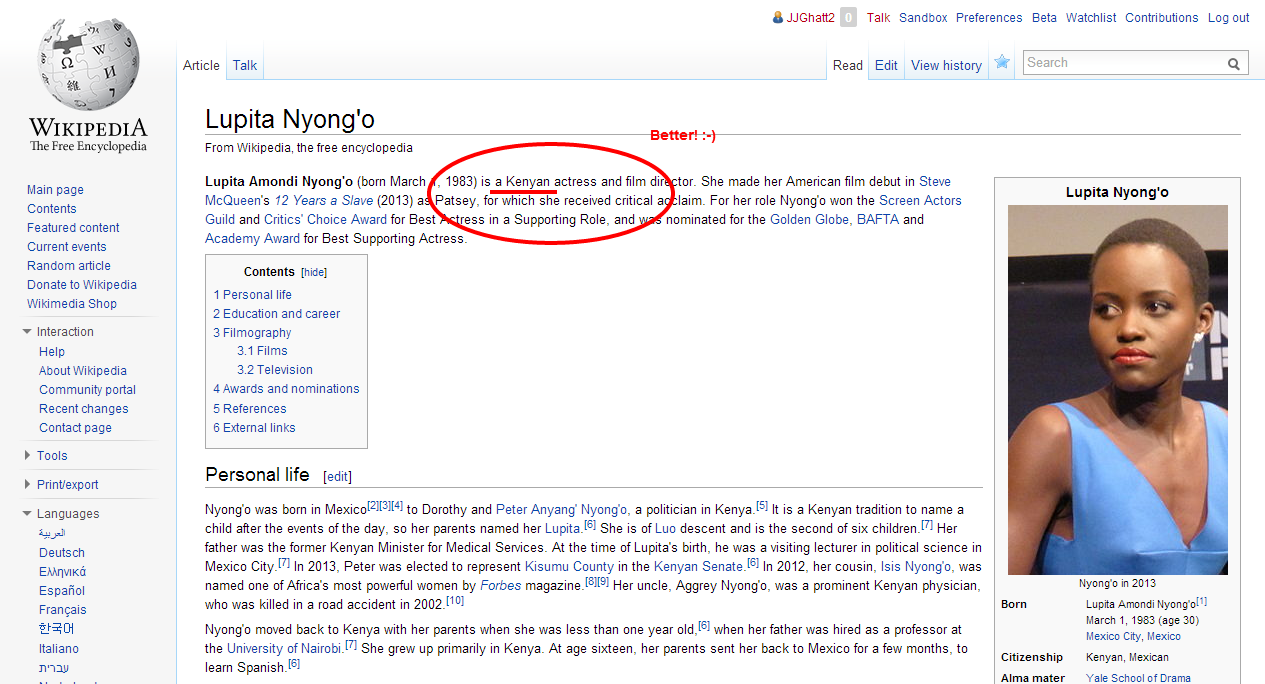Hide the Contents table
This screenshot has height=684, width=1265.
pyautogui.click(x=314, y=272)
